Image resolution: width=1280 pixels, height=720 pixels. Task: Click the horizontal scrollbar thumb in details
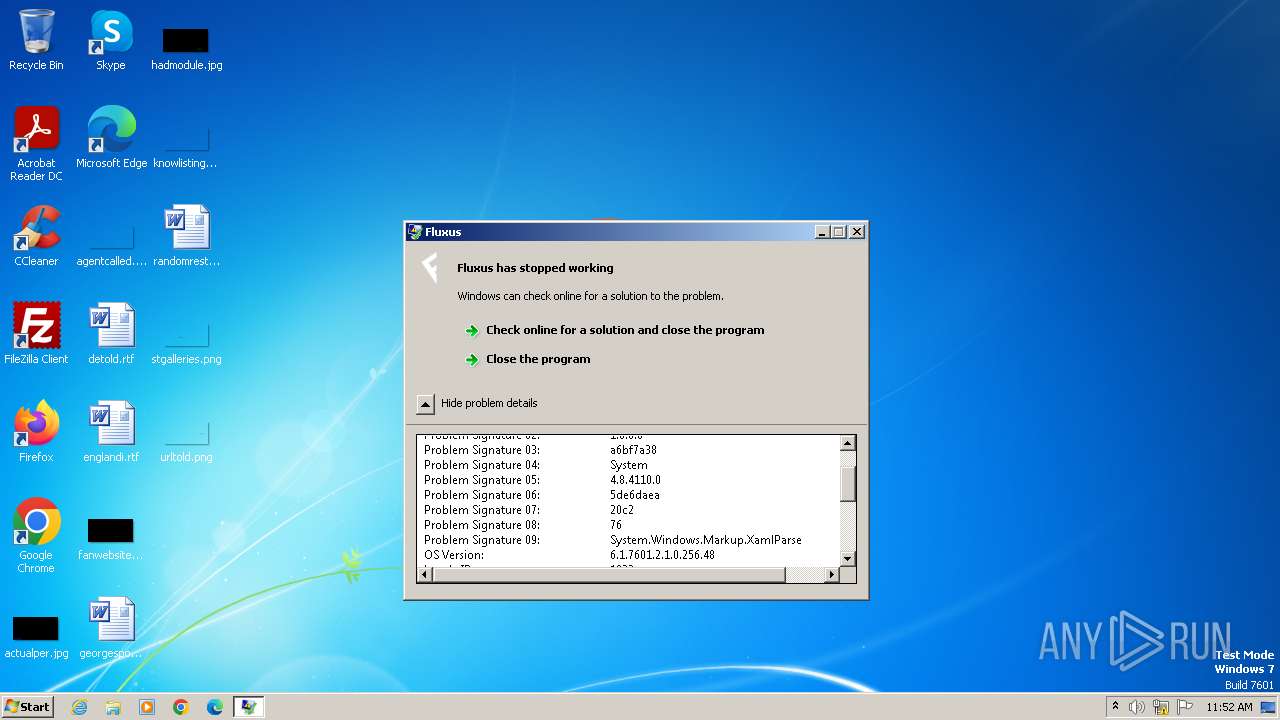[609, 575]
